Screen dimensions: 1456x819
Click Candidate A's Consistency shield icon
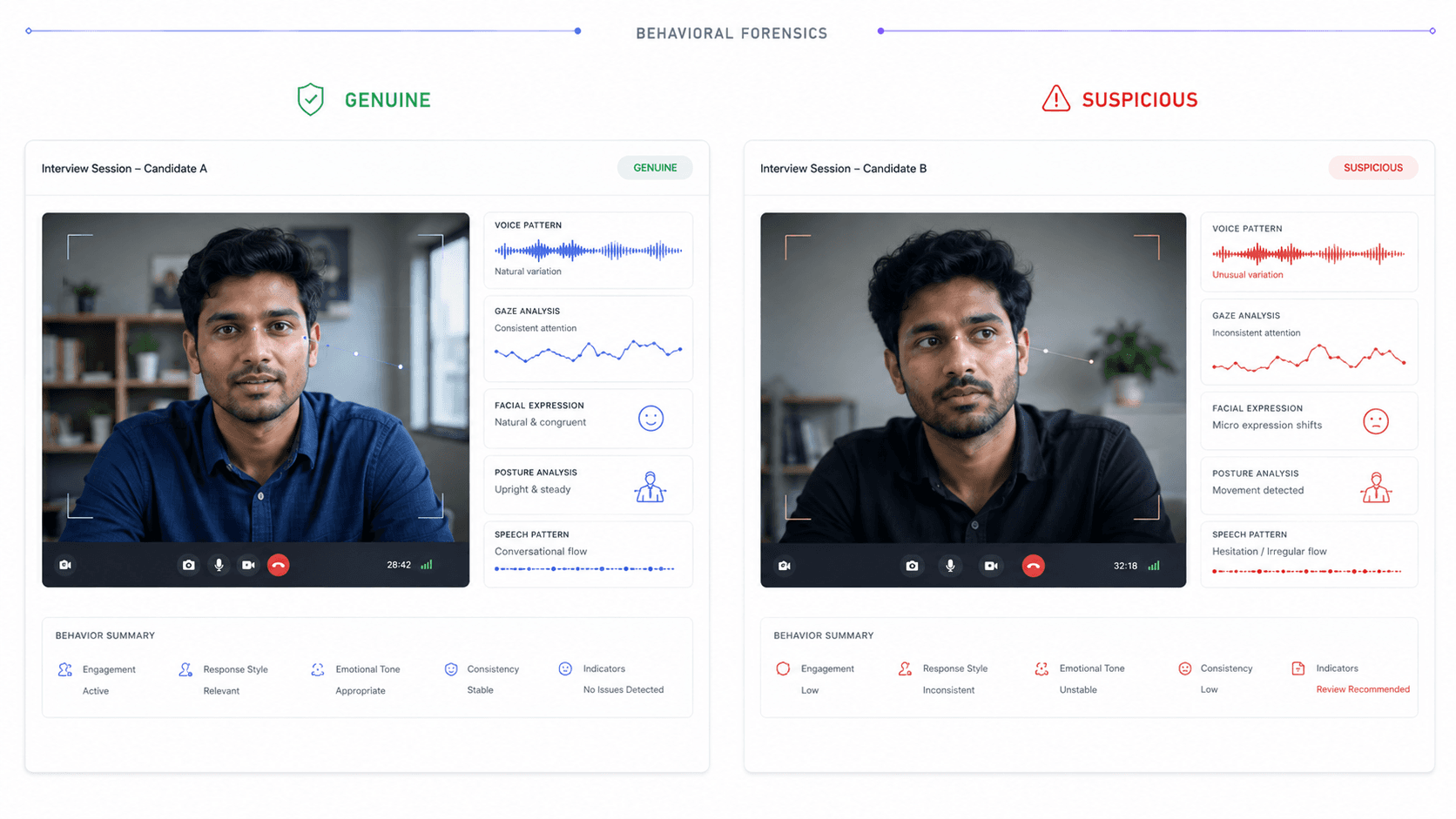pyautogui.click(x=451, y=669)
